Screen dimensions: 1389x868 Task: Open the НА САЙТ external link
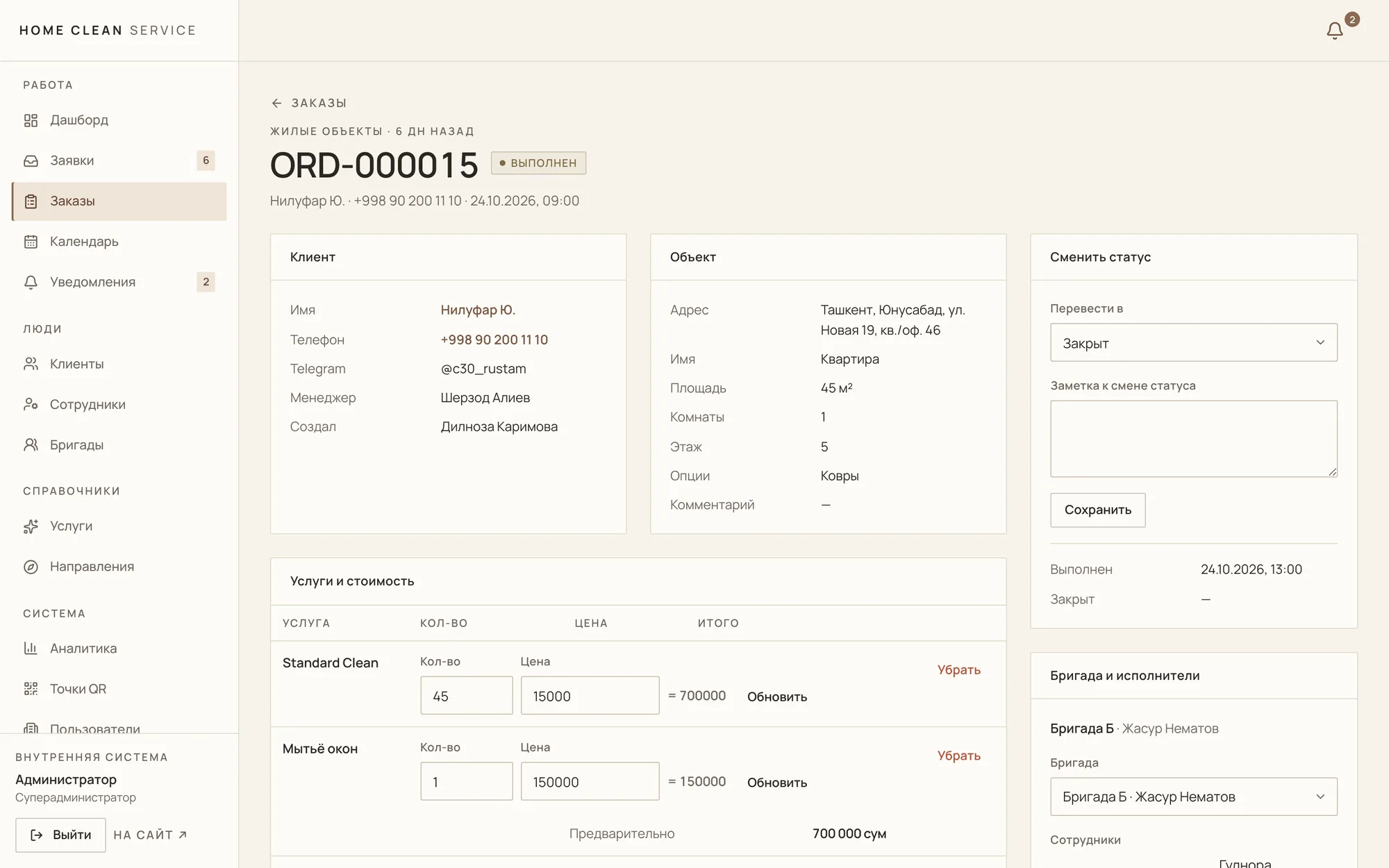[150, 835]
